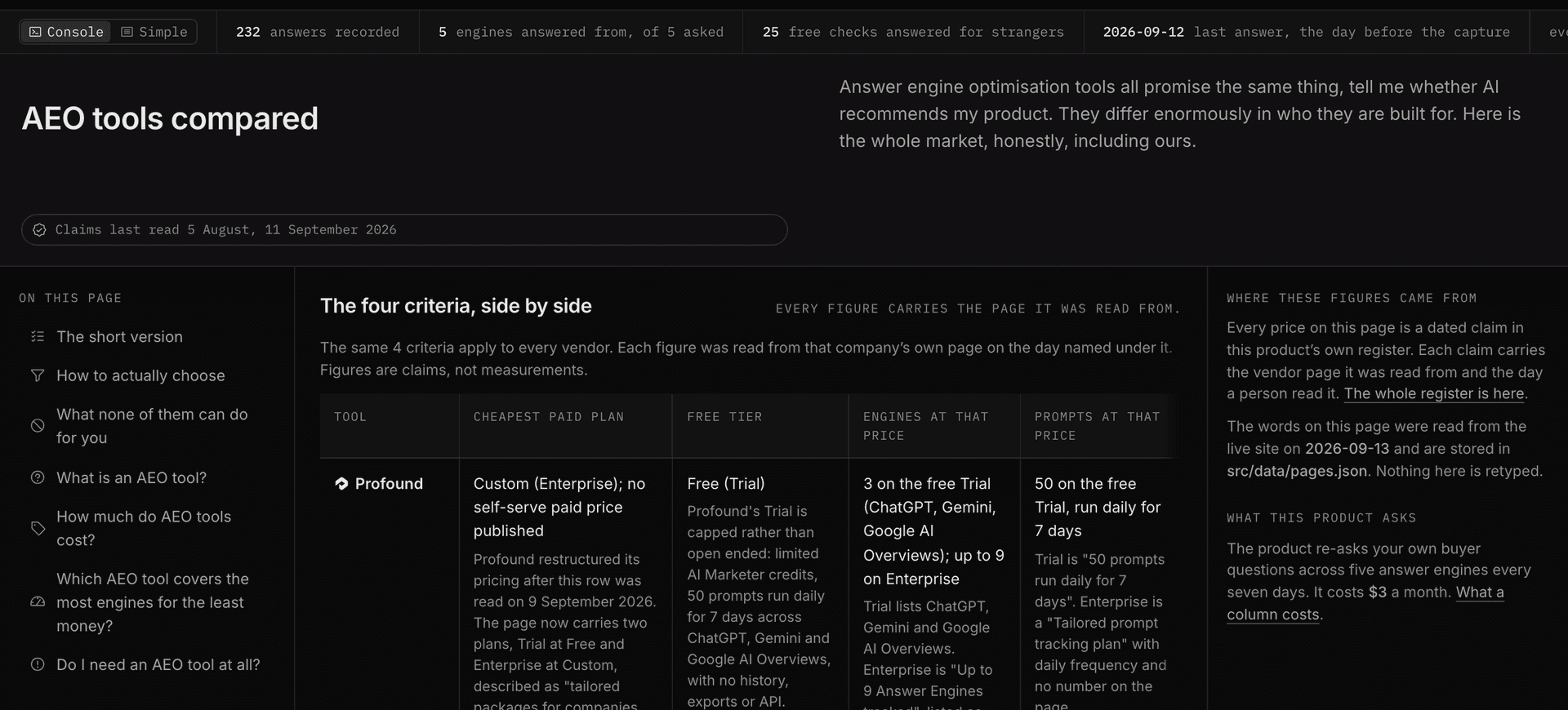This screenshot has height=710, width=1568.
Task: Click the Profound vendor name in the table
Action: (389, 484)
